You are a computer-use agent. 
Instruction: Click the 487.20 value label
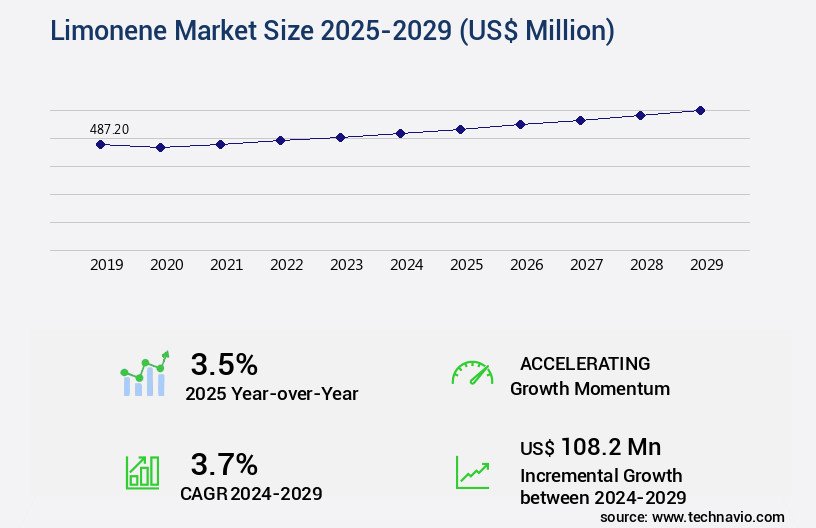pos(109,129)
